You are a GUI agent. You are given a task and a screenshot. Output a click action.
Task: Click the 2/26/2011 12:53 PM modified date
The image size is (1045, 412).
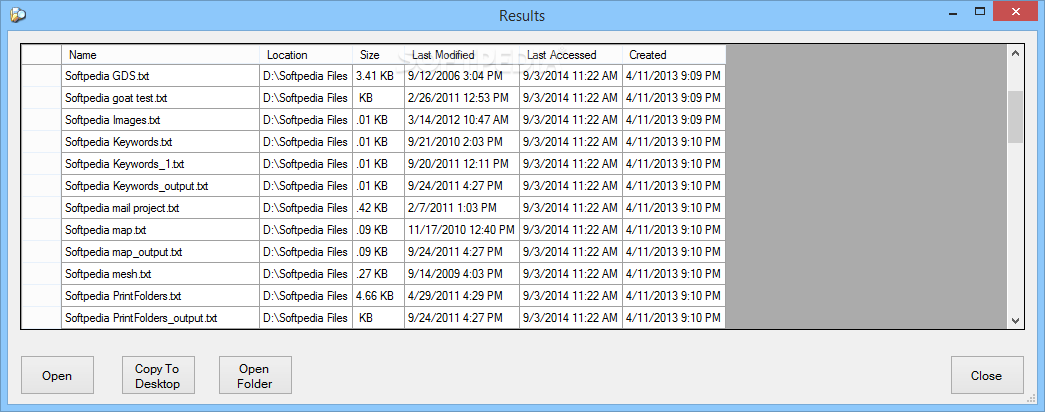click(x=462, y=98)
